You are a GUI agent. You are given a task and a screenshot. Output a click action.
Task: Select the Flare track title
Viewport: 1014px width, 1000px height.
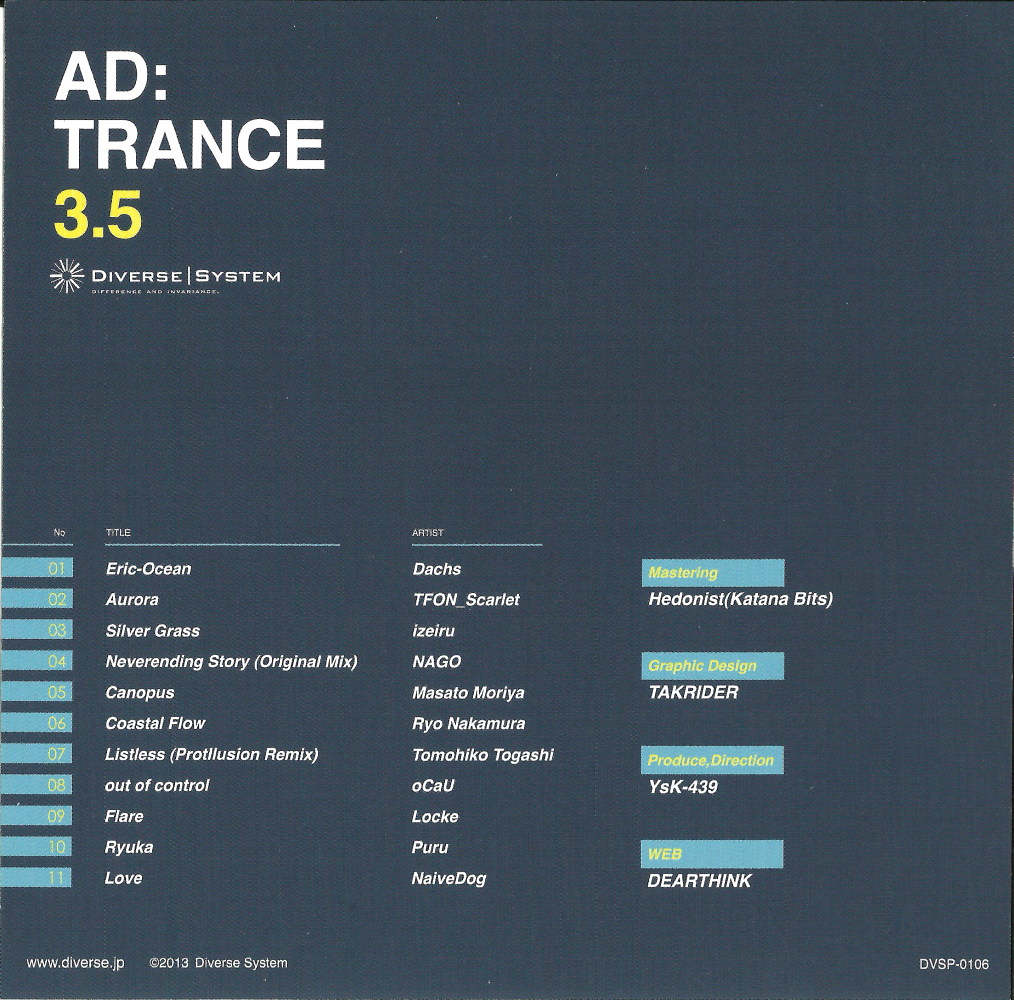[x=124, y=817]
